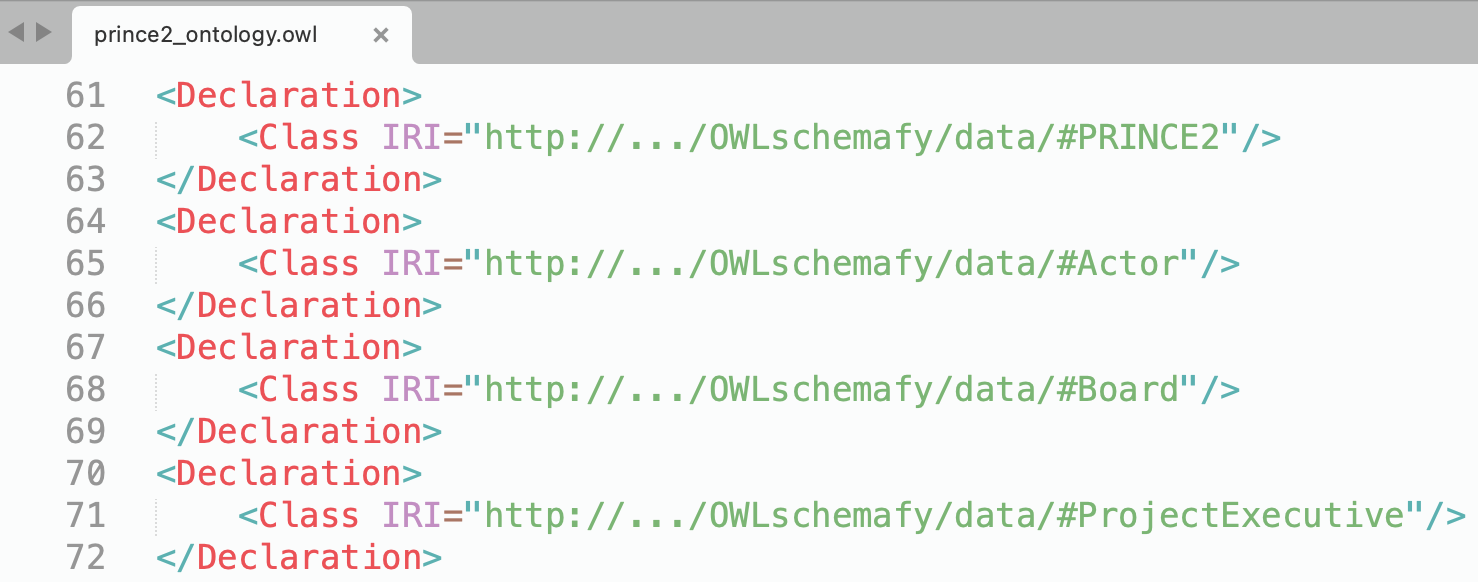The width and height of the screenshot is (1478, 582).
Task: Close the prince2_ontology.owl tab
Action: click(380, 35)
